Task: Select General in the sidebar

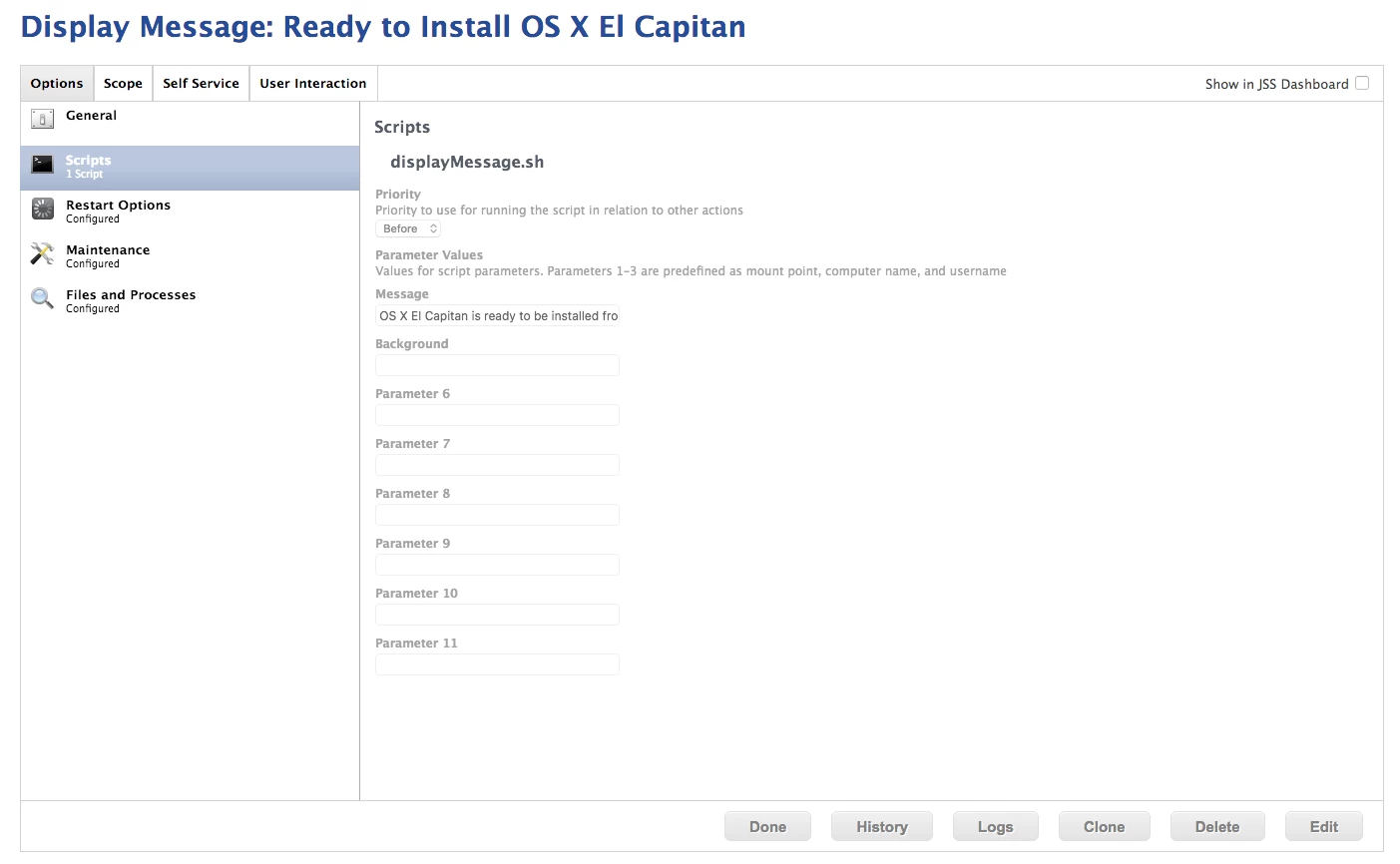Action: (x=190, y=124)
